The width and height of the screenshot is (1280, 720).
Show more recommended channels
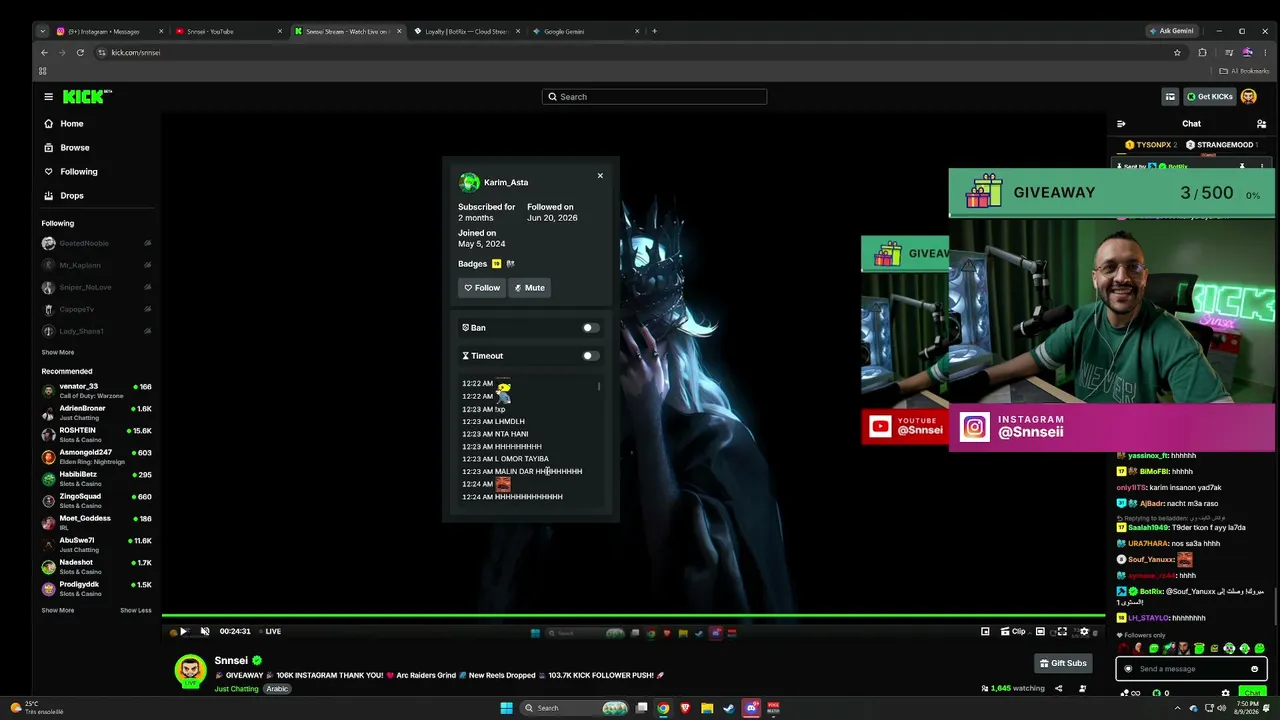58,610
